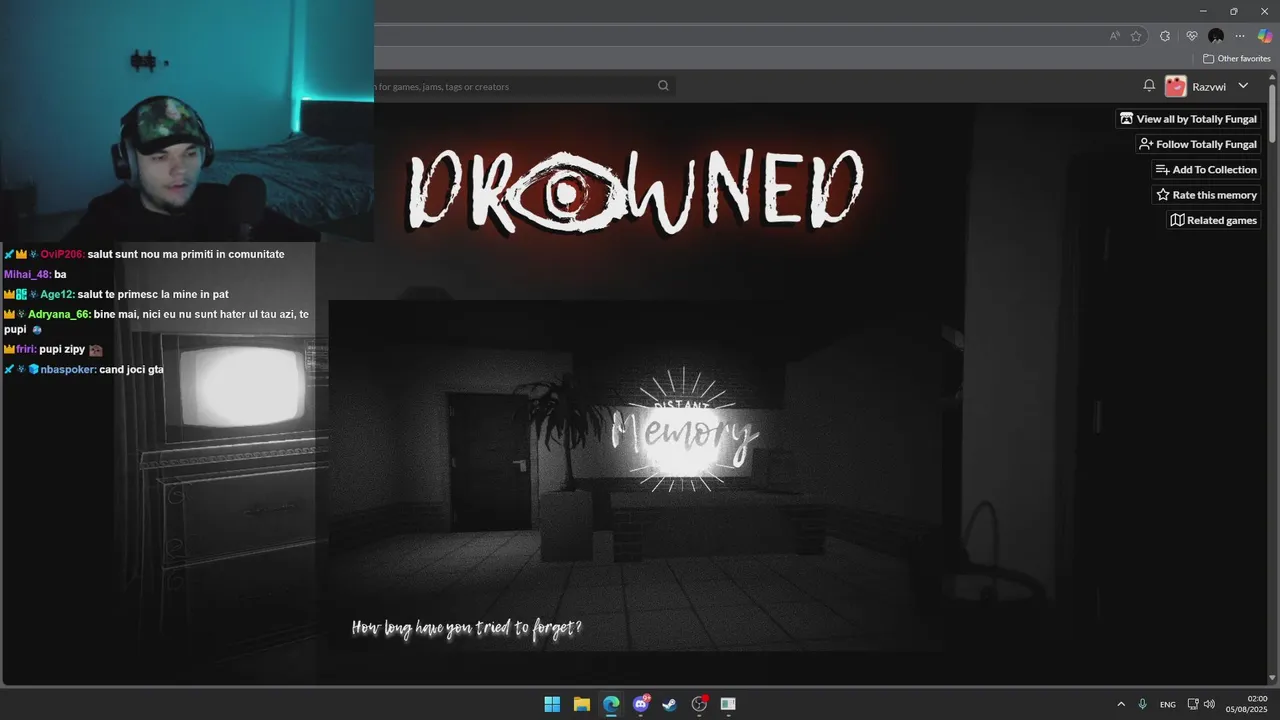Open the Copilot icon in Edge
The height and width of the screenshot is (720, 1280).
[1265, 36]
